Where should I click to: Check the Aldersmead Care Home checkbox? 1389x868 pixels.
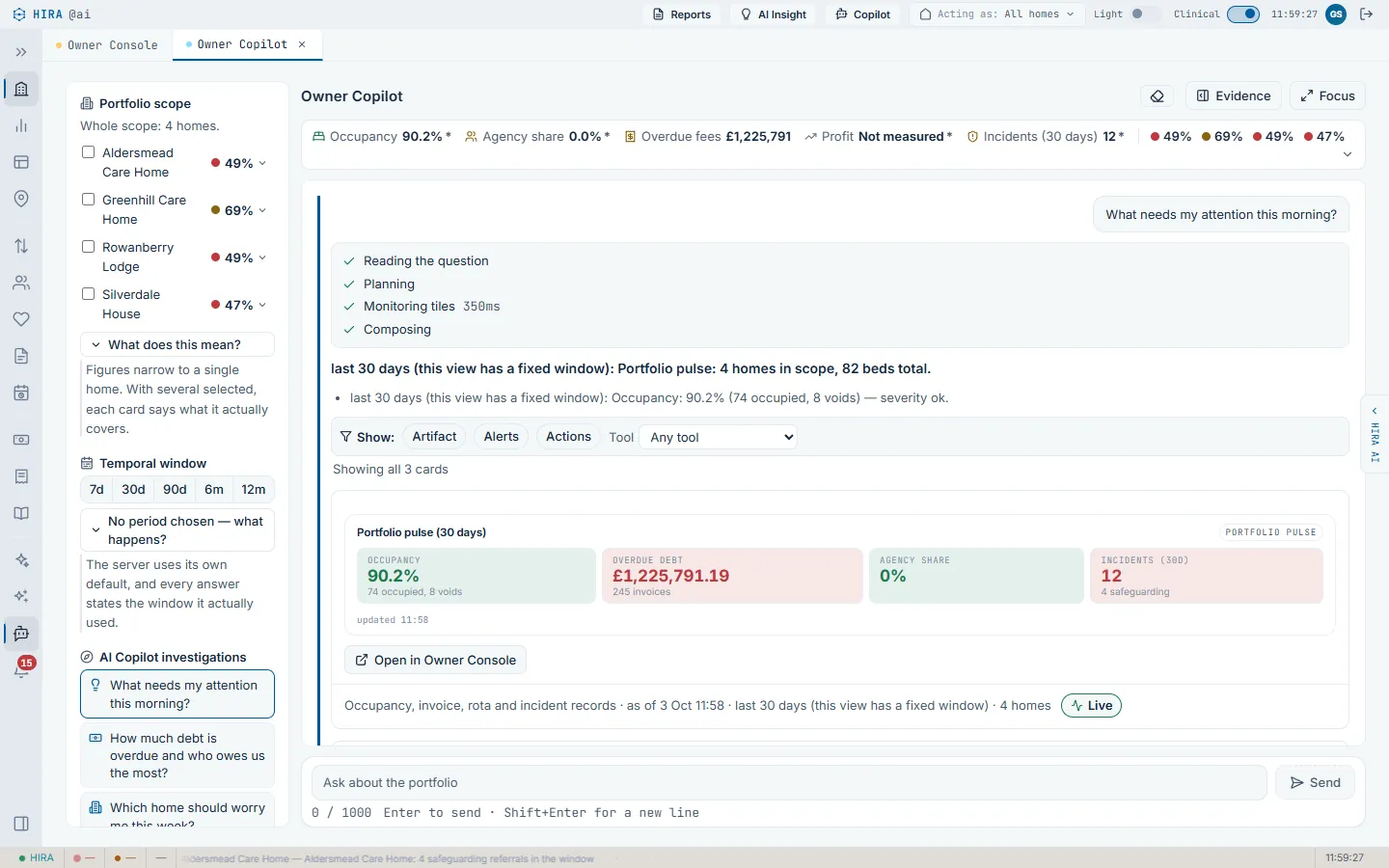[88, 152]
